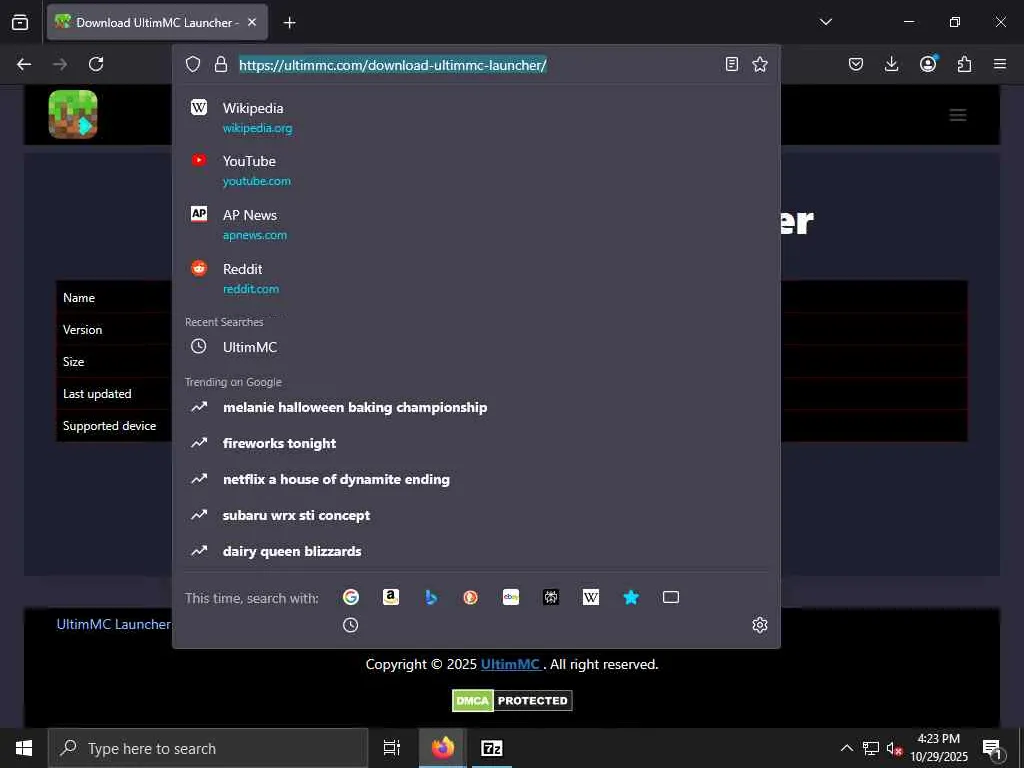Open the Pocket save icon
Image resolution: width=1024 pixels, height=768 pixels.
pos(856,64)
